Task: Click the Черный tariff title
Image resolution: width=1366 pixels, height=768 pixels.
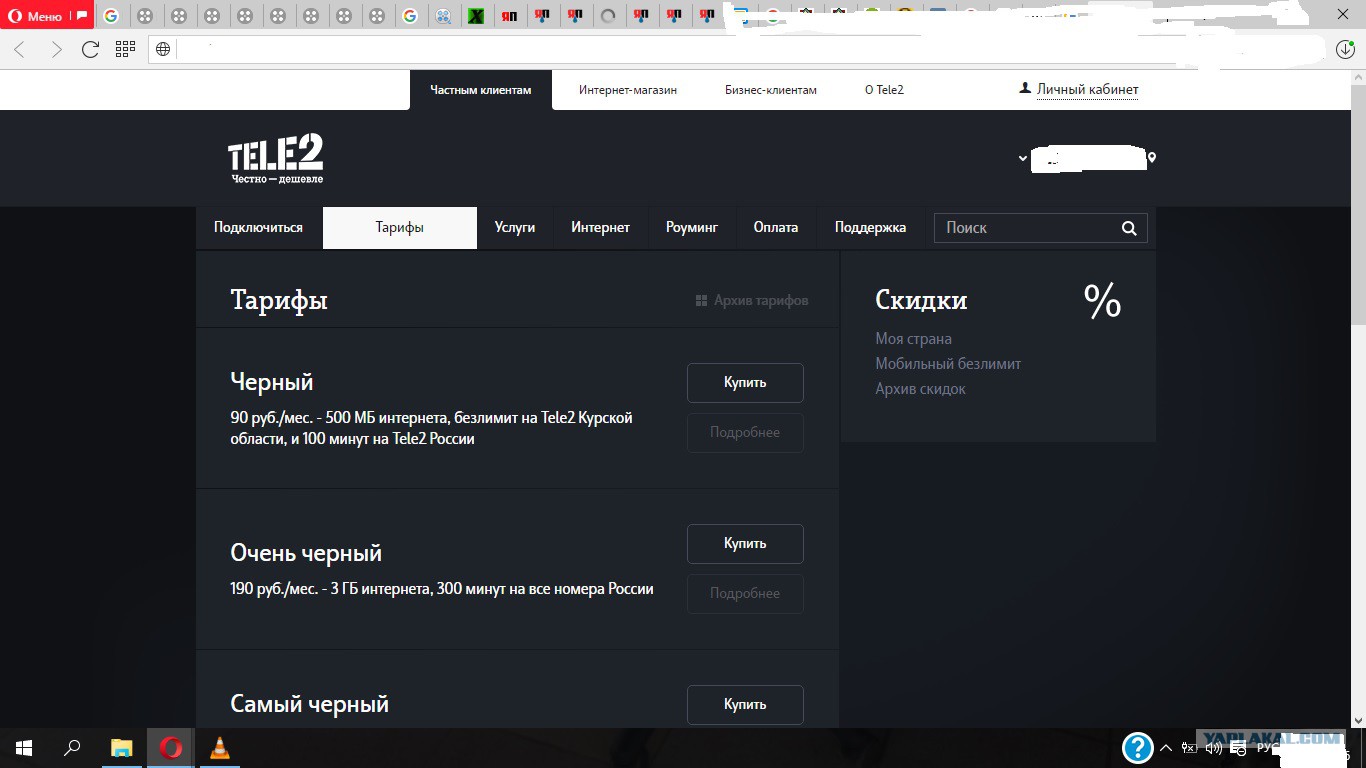Action: click(272, 382)
